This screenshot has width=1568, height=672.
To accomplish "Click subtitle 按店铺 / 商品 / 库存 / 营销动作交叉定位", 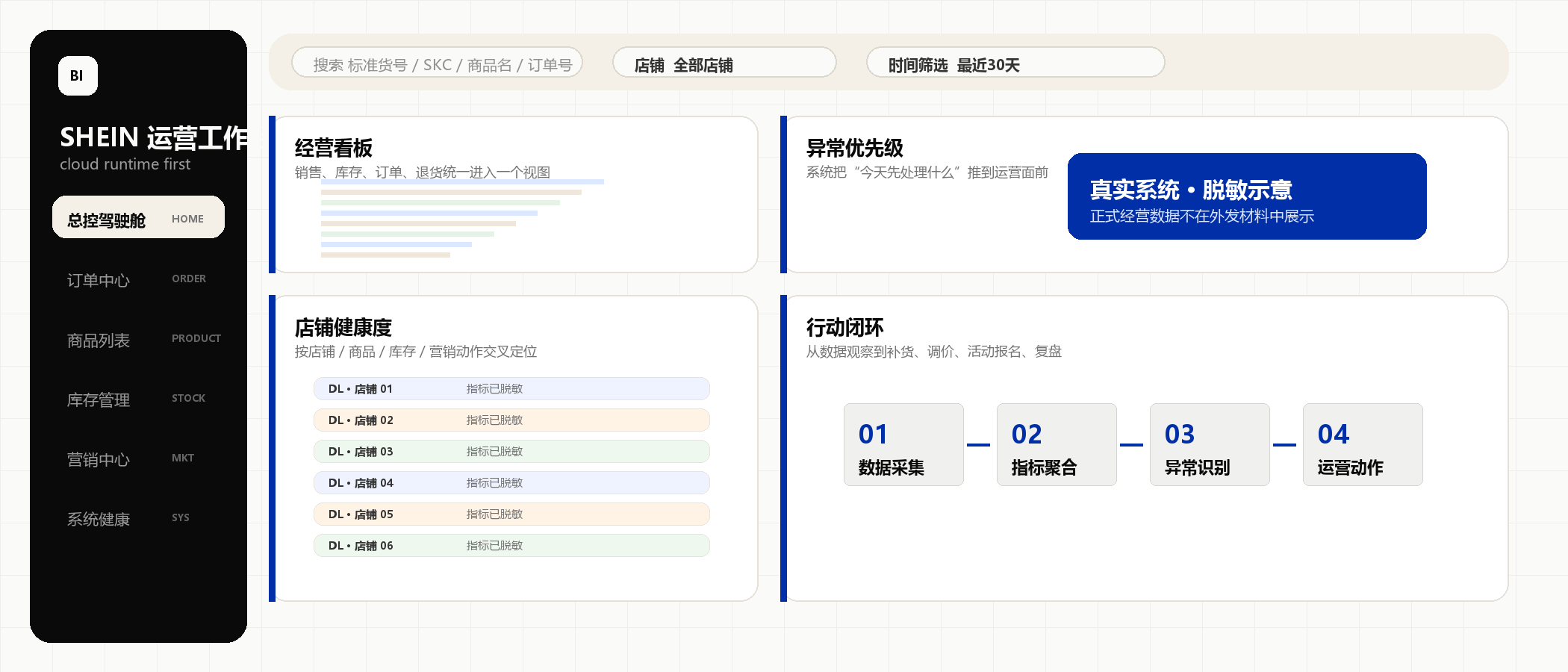I will click(x=416, y=352).
